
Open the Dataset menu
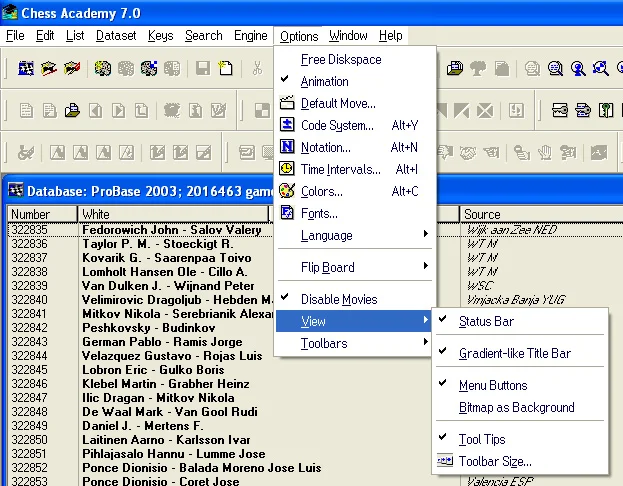click(x=116, y=36)
